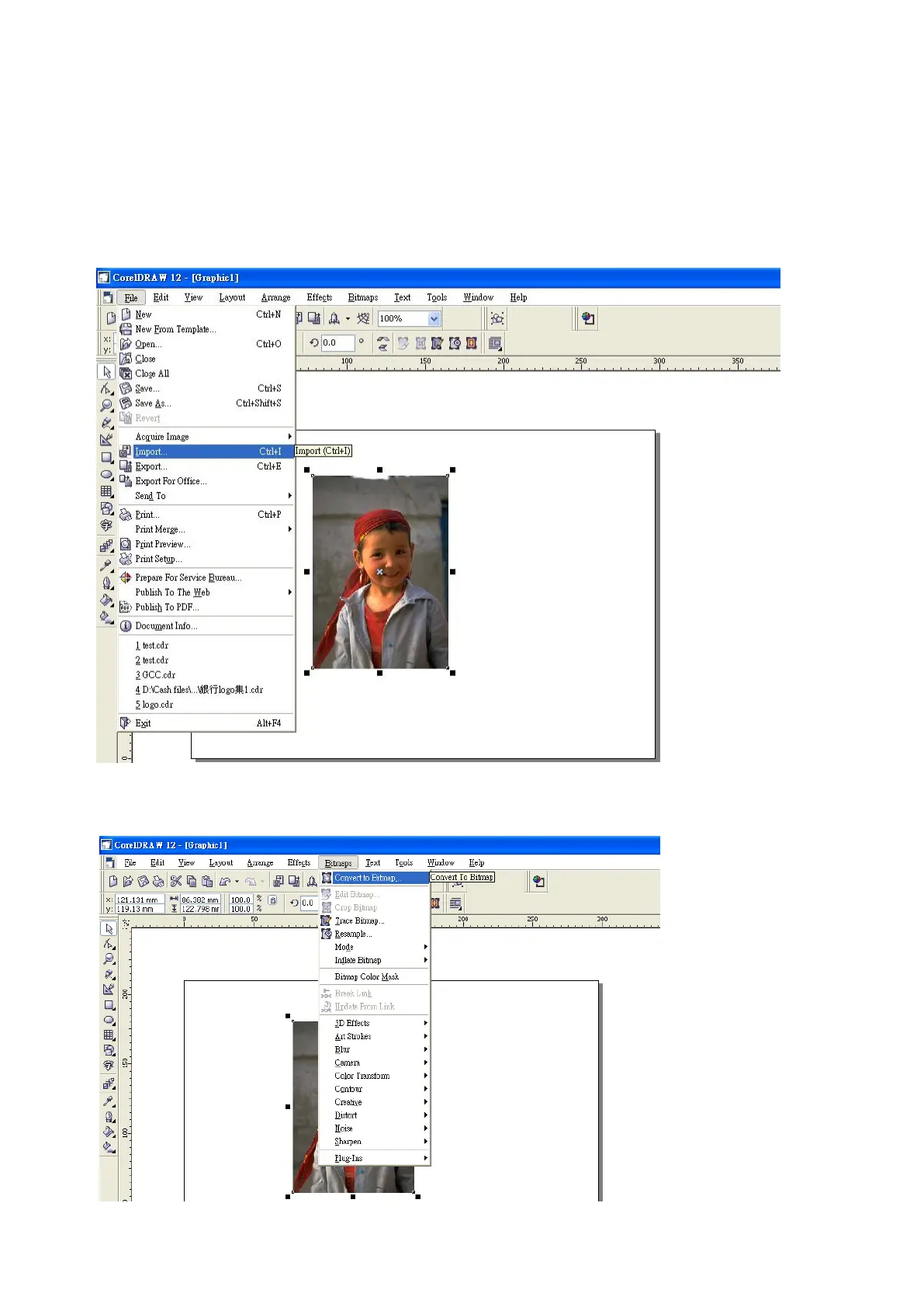Image resolution: width=924 pixels, height=1307 pixels.
Task: Select the Graph Paper tool in top window toolbox
Action: click(106, 491)
